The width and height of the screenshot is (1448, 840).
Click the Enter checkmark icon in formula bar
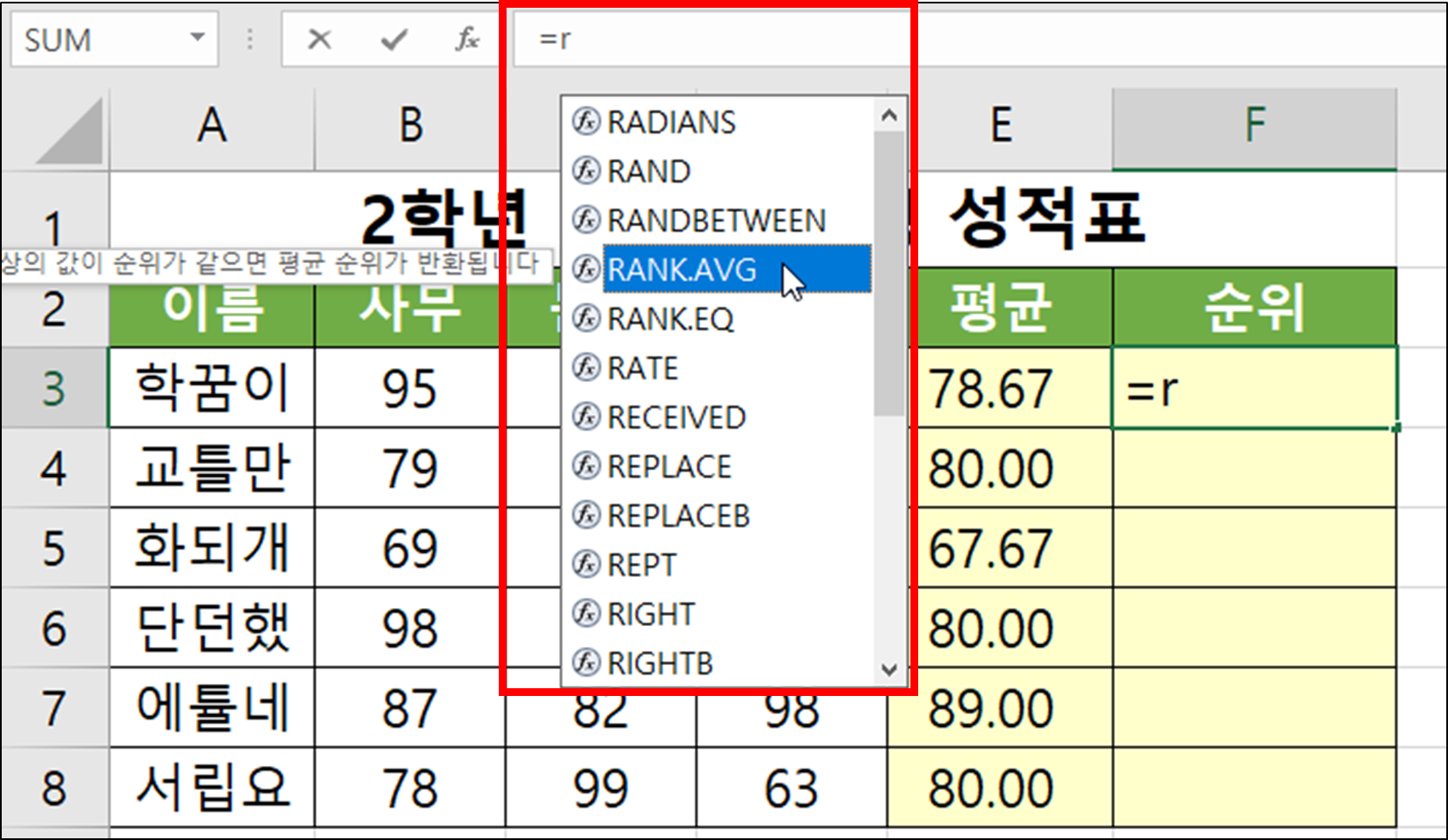(393, 38)
